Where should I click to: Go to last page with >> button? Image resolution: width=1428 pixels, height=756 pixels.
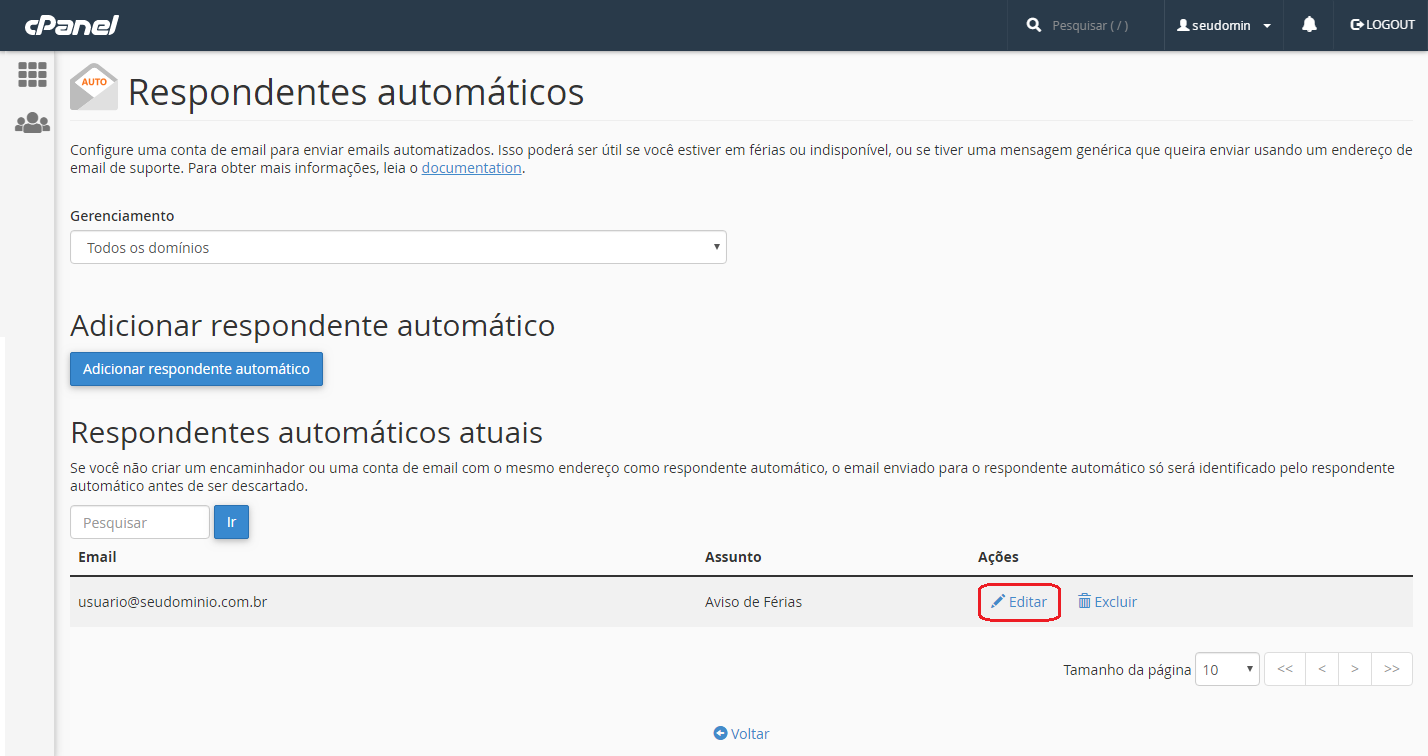click(1392, 669)
